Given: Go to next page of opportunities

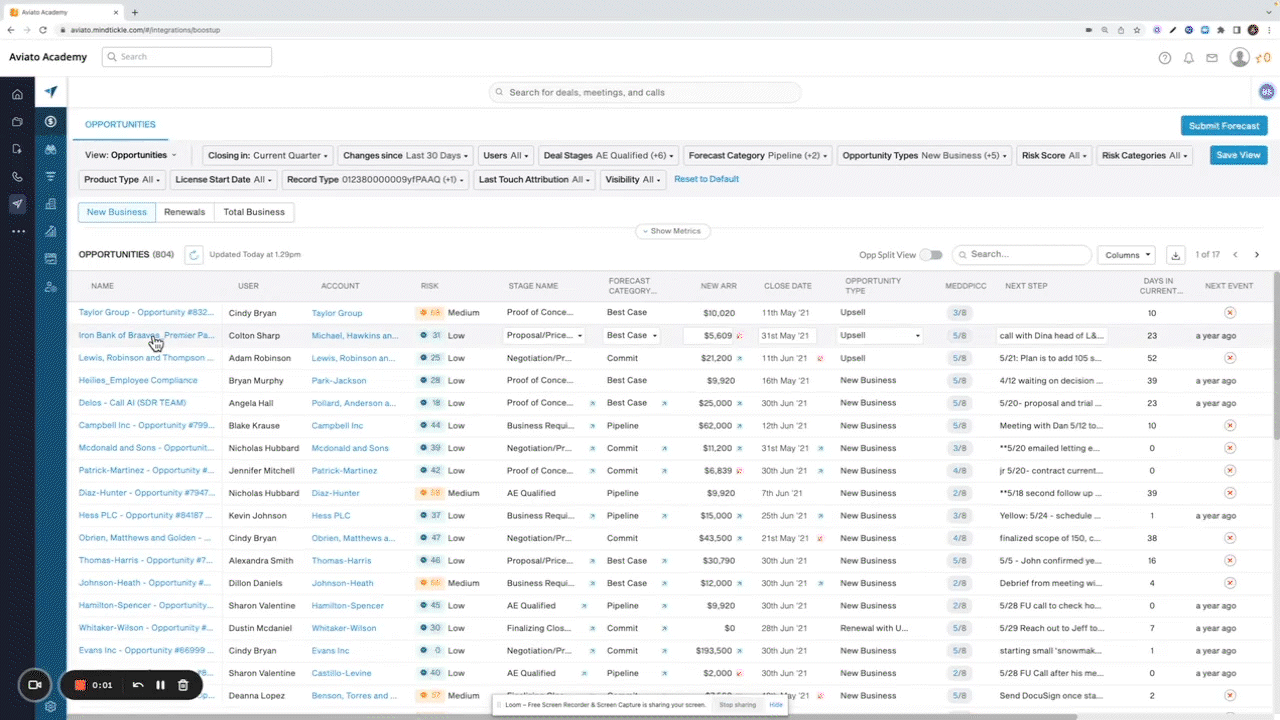Looking at the screenshot, I should tap(1257, 255).
